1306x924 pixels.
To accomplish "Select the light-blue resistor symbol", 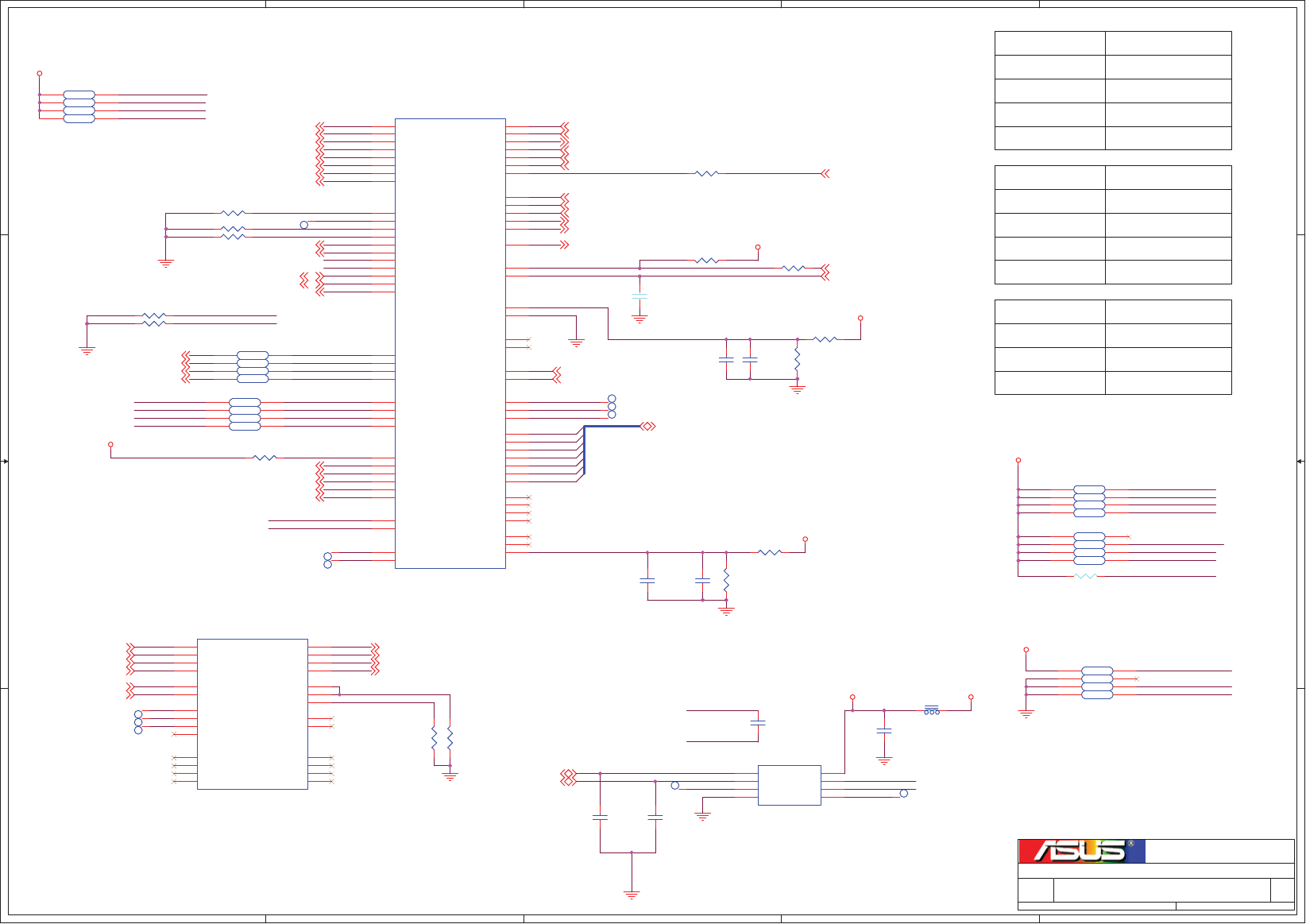I will pos(1085,576).
